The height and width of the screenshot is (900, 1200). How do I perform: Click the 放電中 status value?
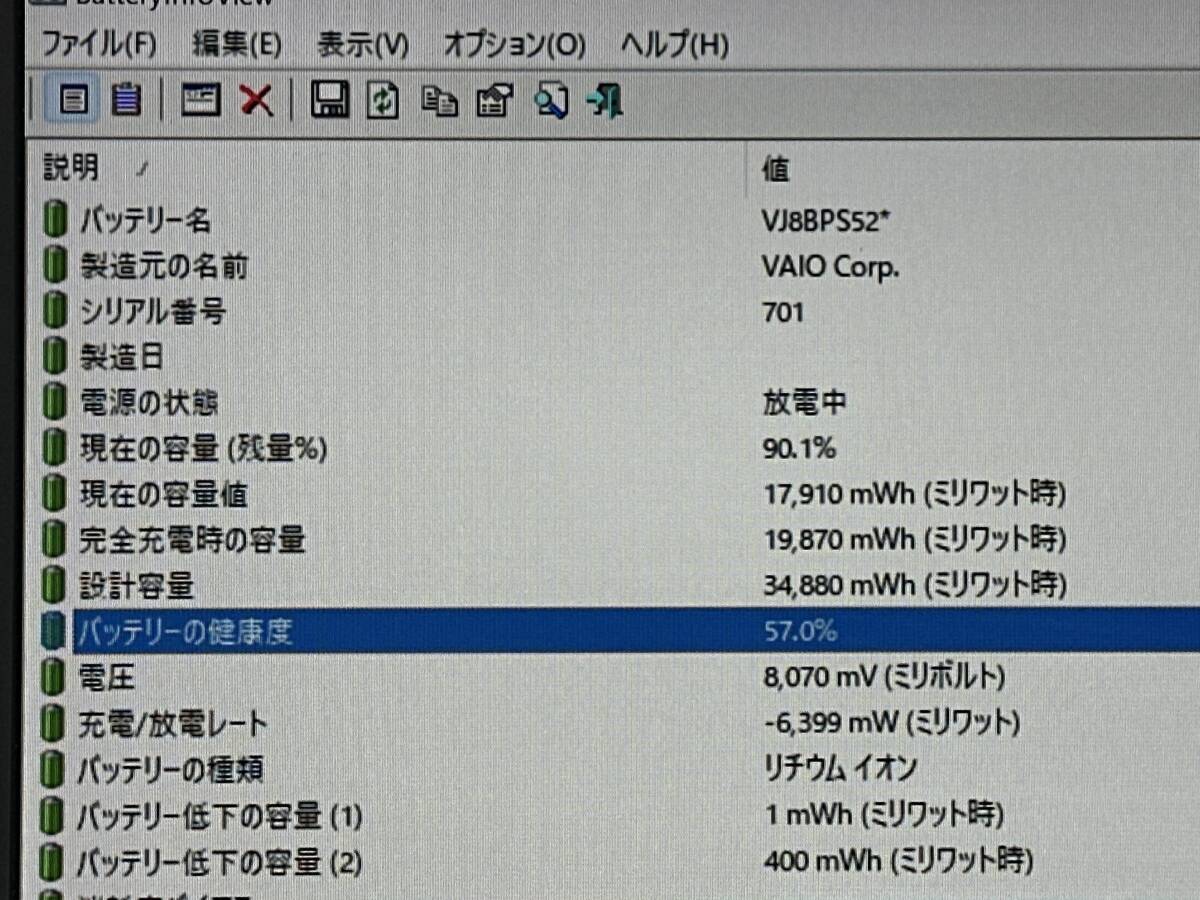pos(804,403)
